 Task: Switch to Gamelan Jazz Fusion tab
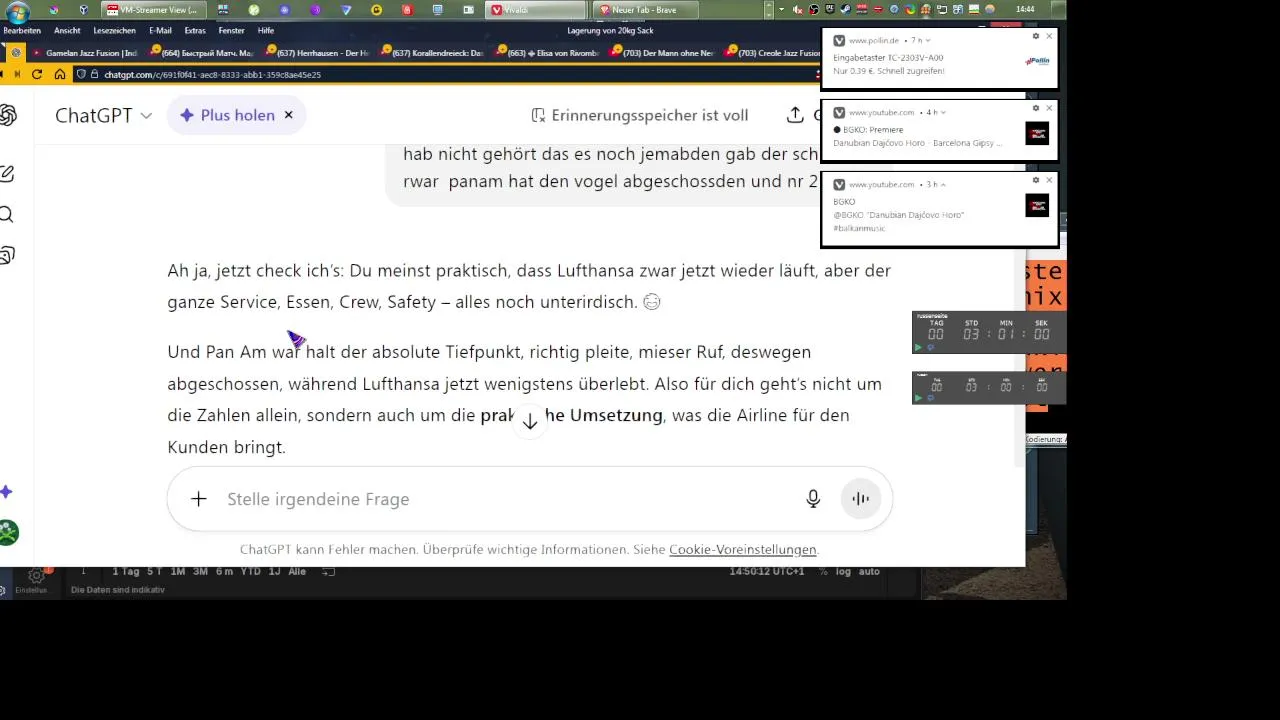click(x=85, y=53)
